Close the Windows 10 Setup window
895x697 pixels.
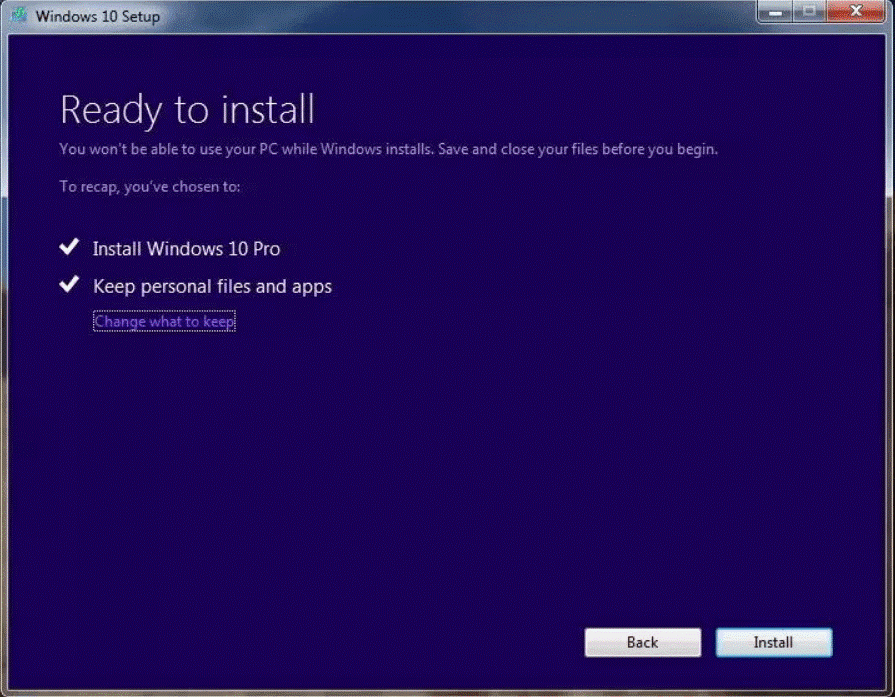pos(856,11)
